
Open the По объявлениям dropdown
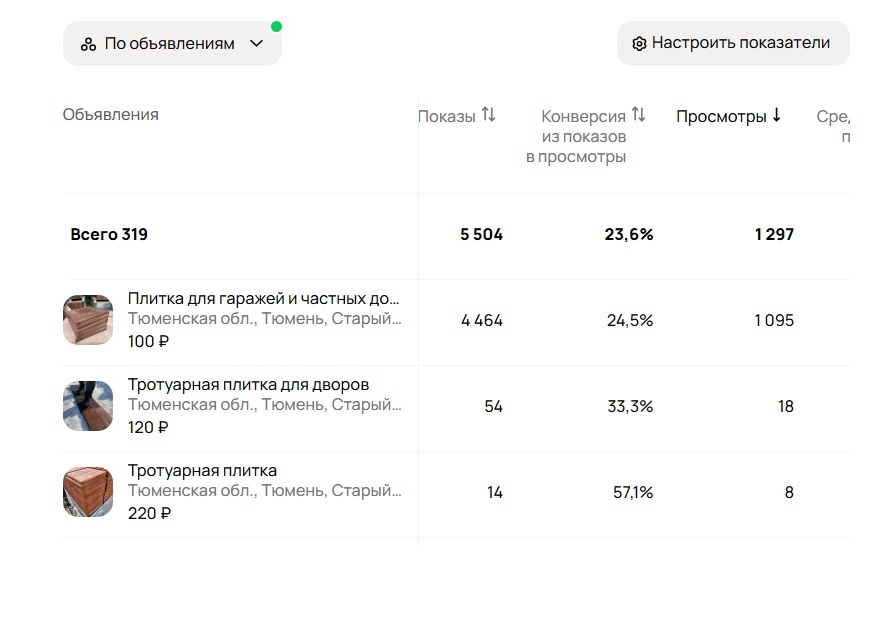pyautogui.click(x=171, y=43)
